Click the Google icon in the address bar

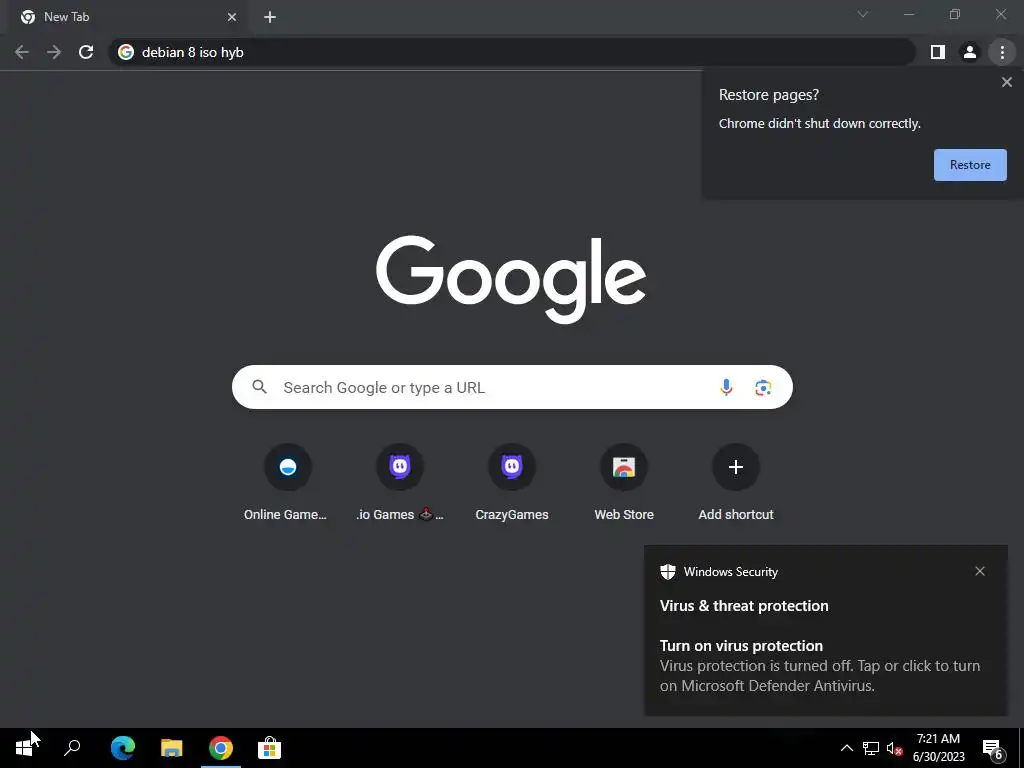pos(126,52)
